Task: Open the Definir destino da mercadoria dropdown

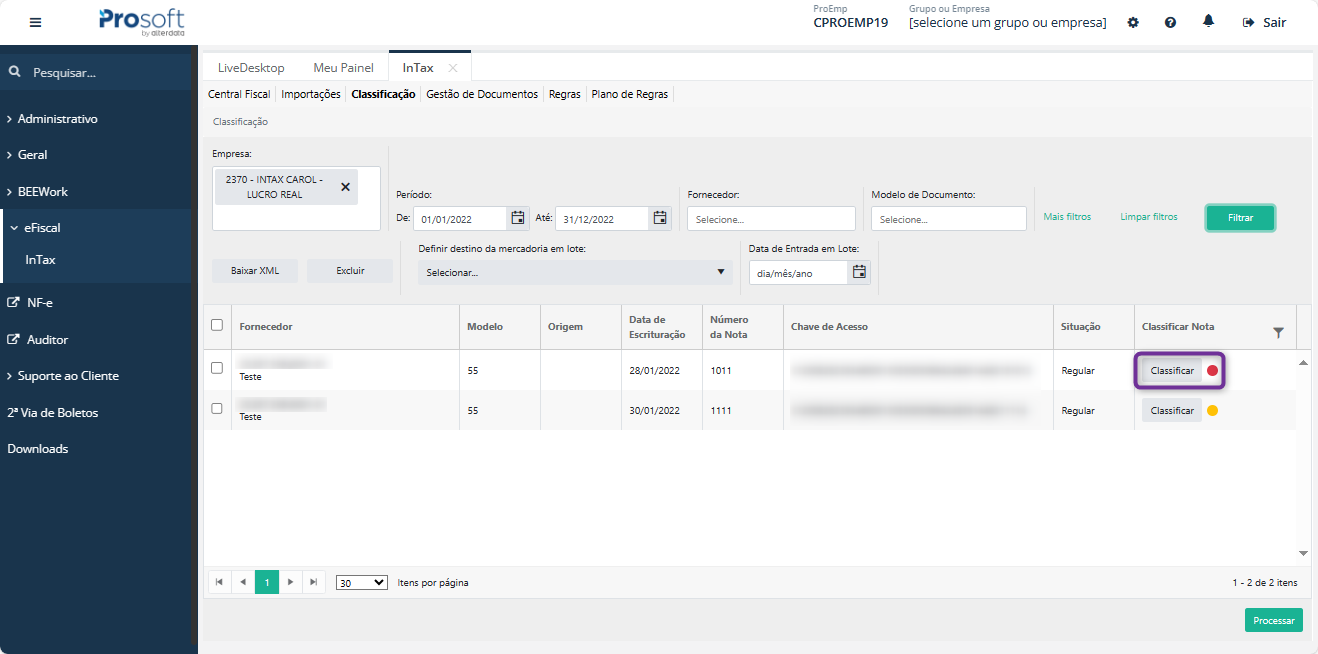Action: (575, 272)
